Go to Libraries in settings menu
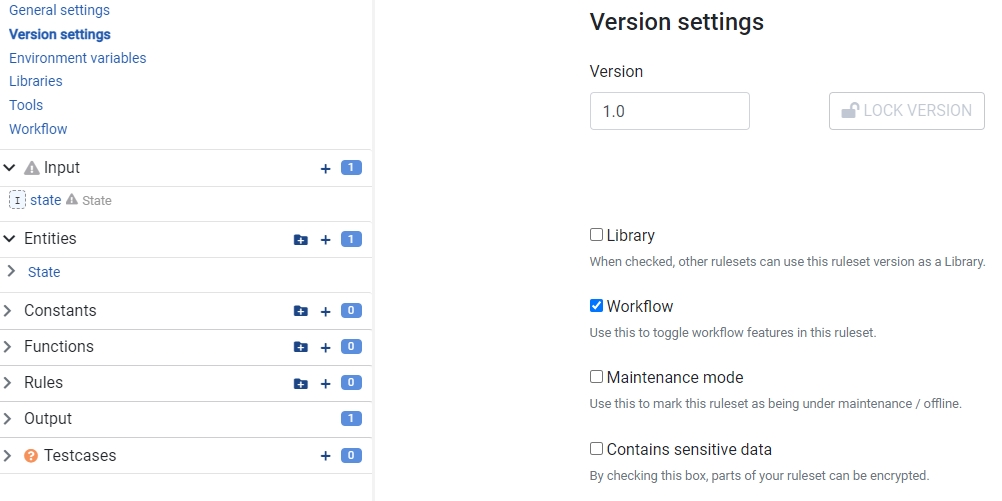Viewport: 1002px width, 501px height. click(x=35, y=81)
